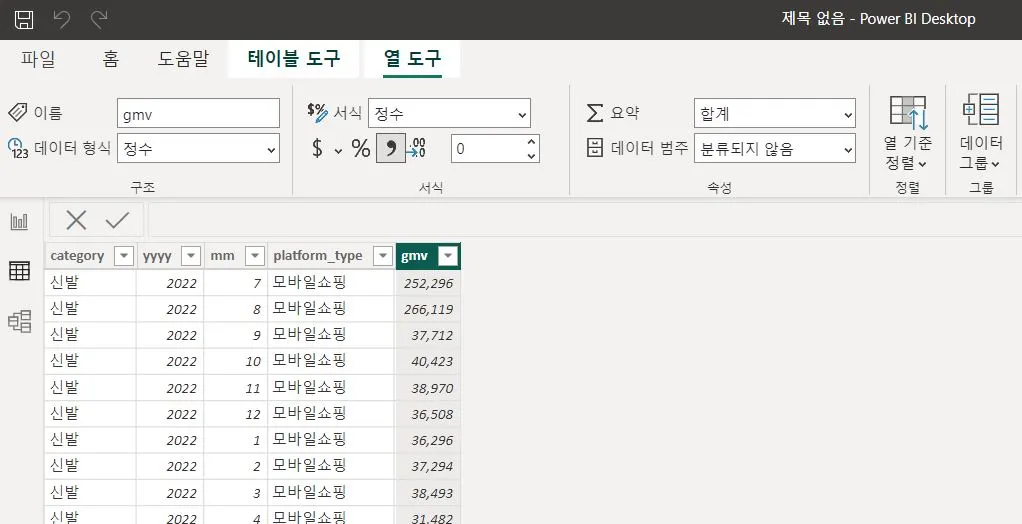
Task: Open the mm column filter dropdown
Action: 255,256
